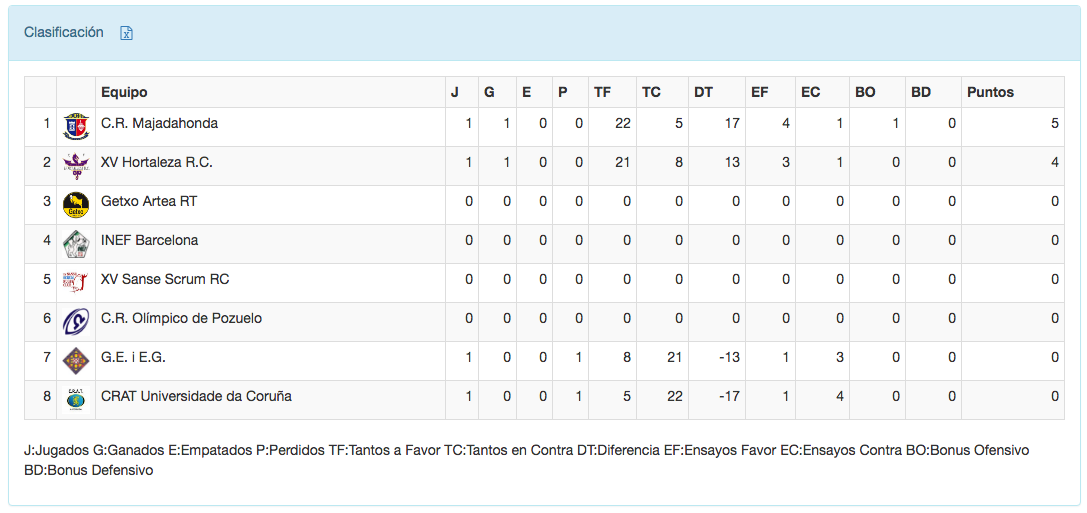1087x513 pixels.
Task: Click the INEF Barcelona team crest
Action: 75,243
